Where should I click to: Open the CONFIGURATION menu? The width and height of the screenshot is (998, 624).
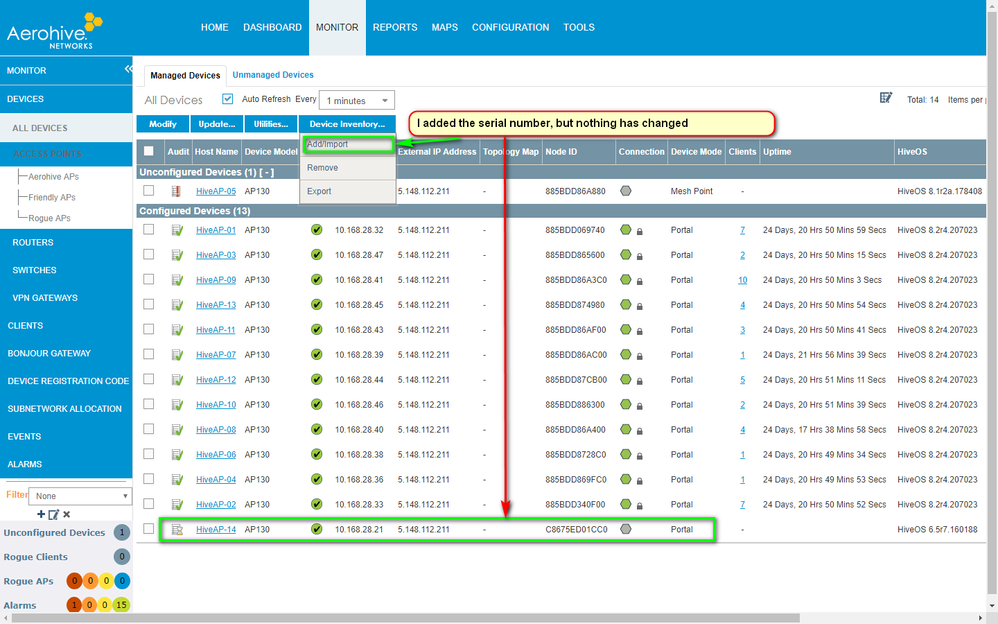(510, 27)
